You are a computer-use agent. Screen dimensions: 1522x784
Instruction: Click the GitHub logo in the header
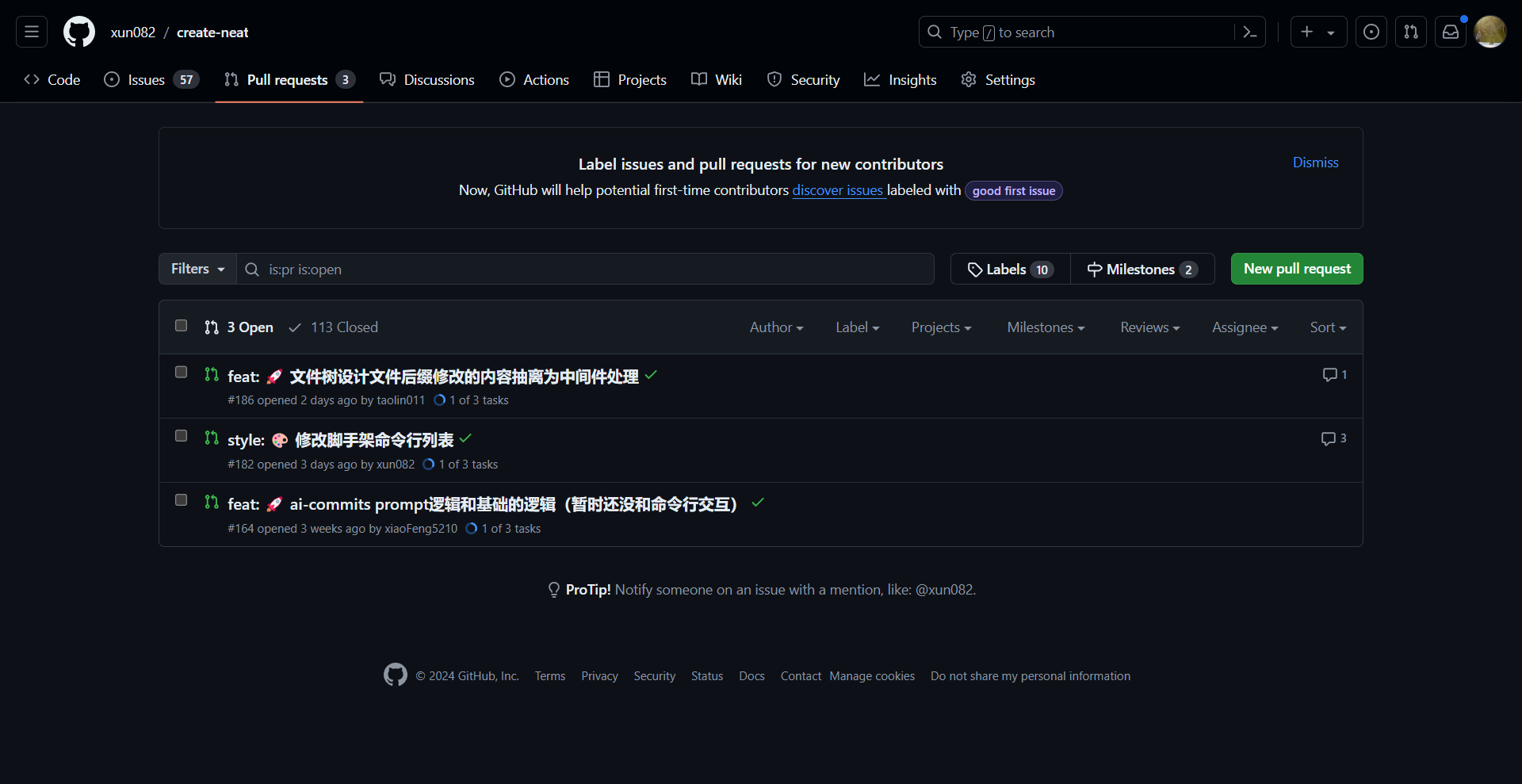[x=79, y=32]
